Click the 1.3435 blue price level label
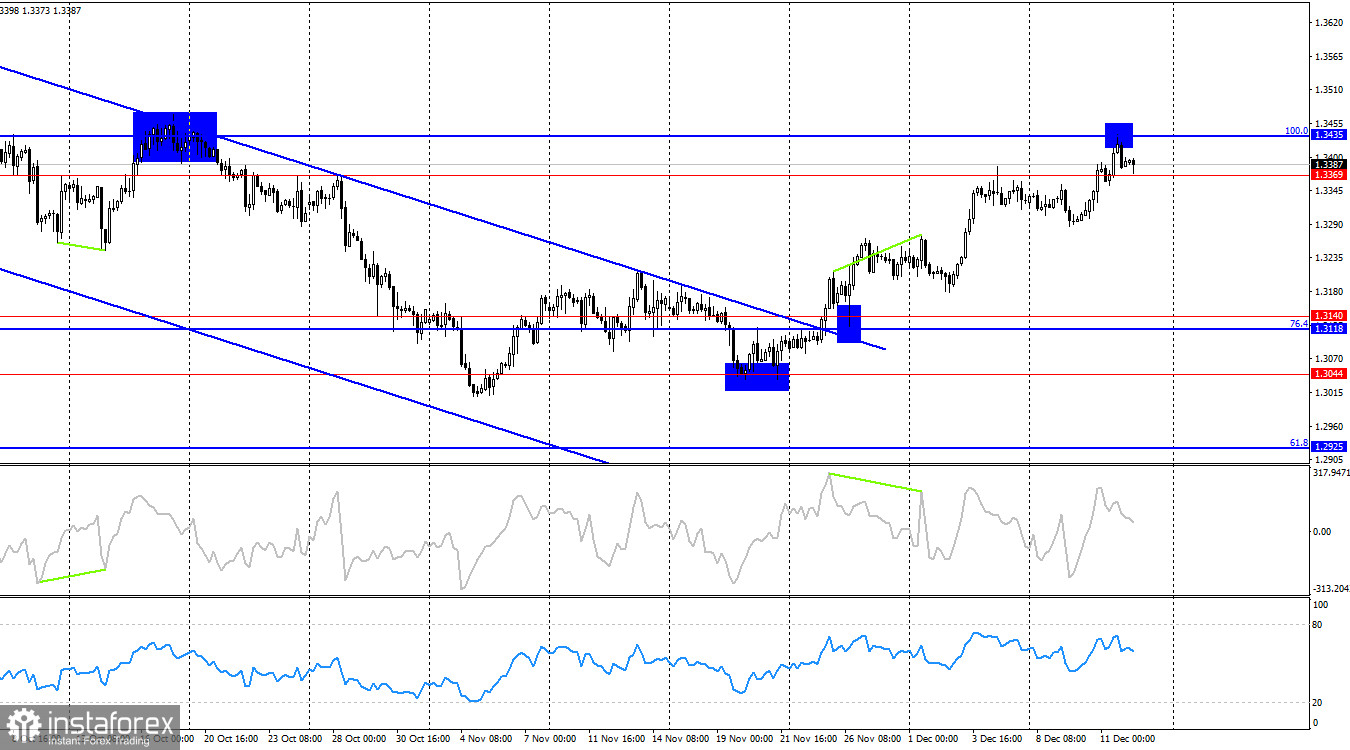The height and width of the screenshot is (750, 1350). 1328,135
